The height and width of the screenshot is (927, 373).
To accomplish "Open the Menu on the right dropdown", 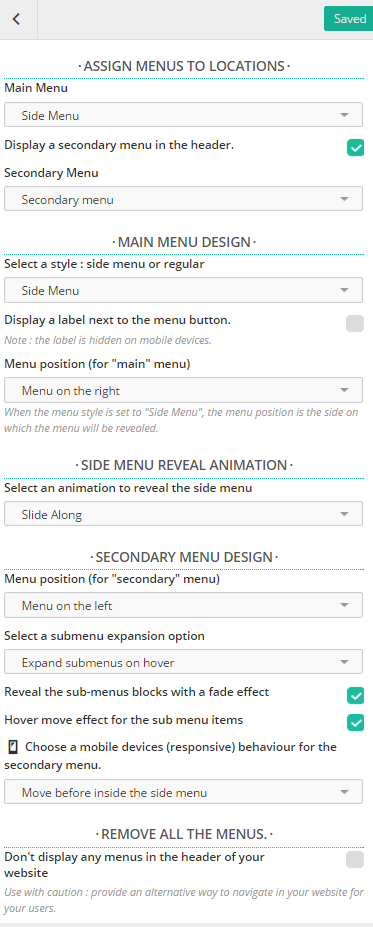I will [x=183, y=390].
